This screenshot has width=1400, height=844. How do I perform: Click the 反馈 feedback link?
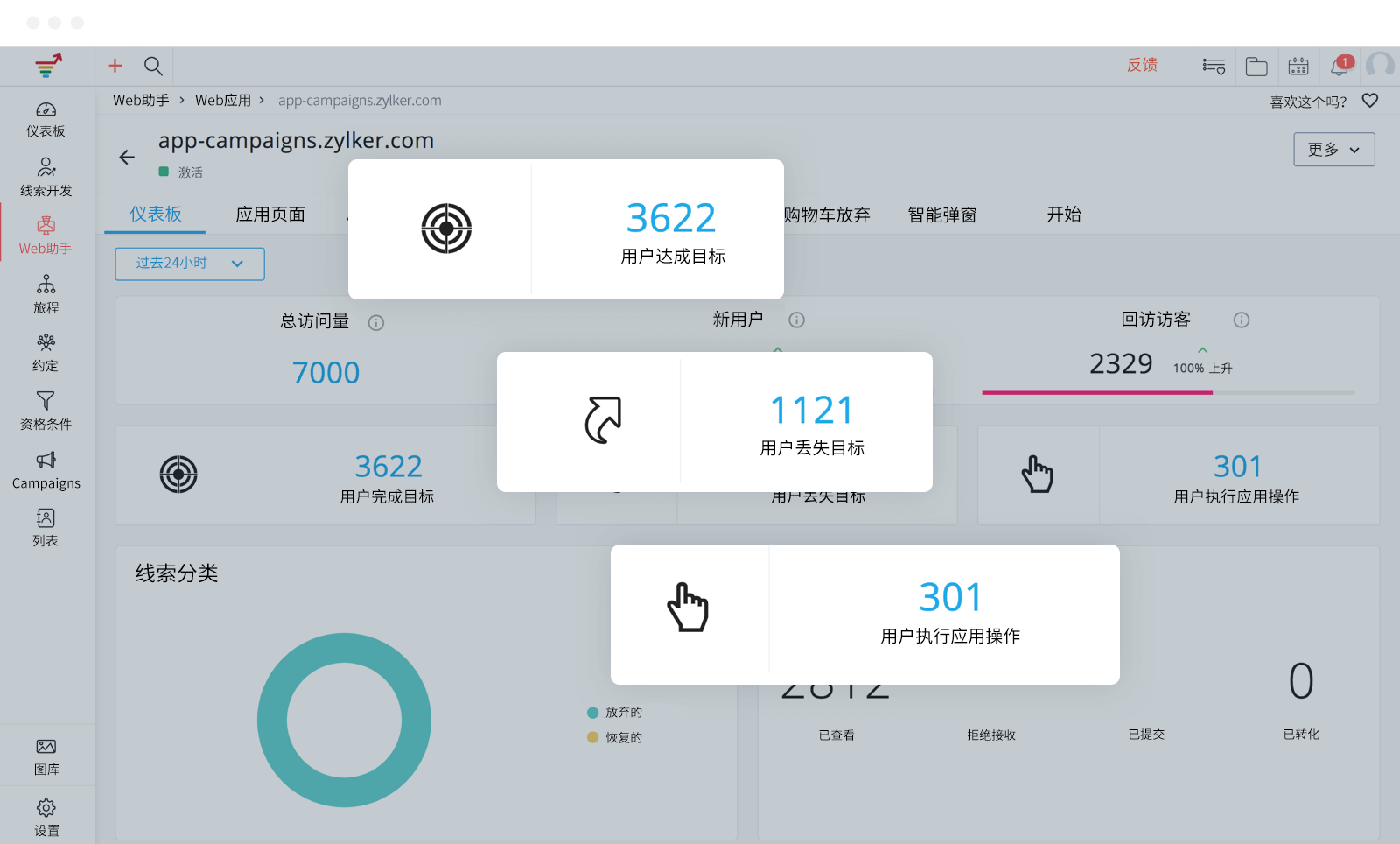click(x=1143, y=66)
